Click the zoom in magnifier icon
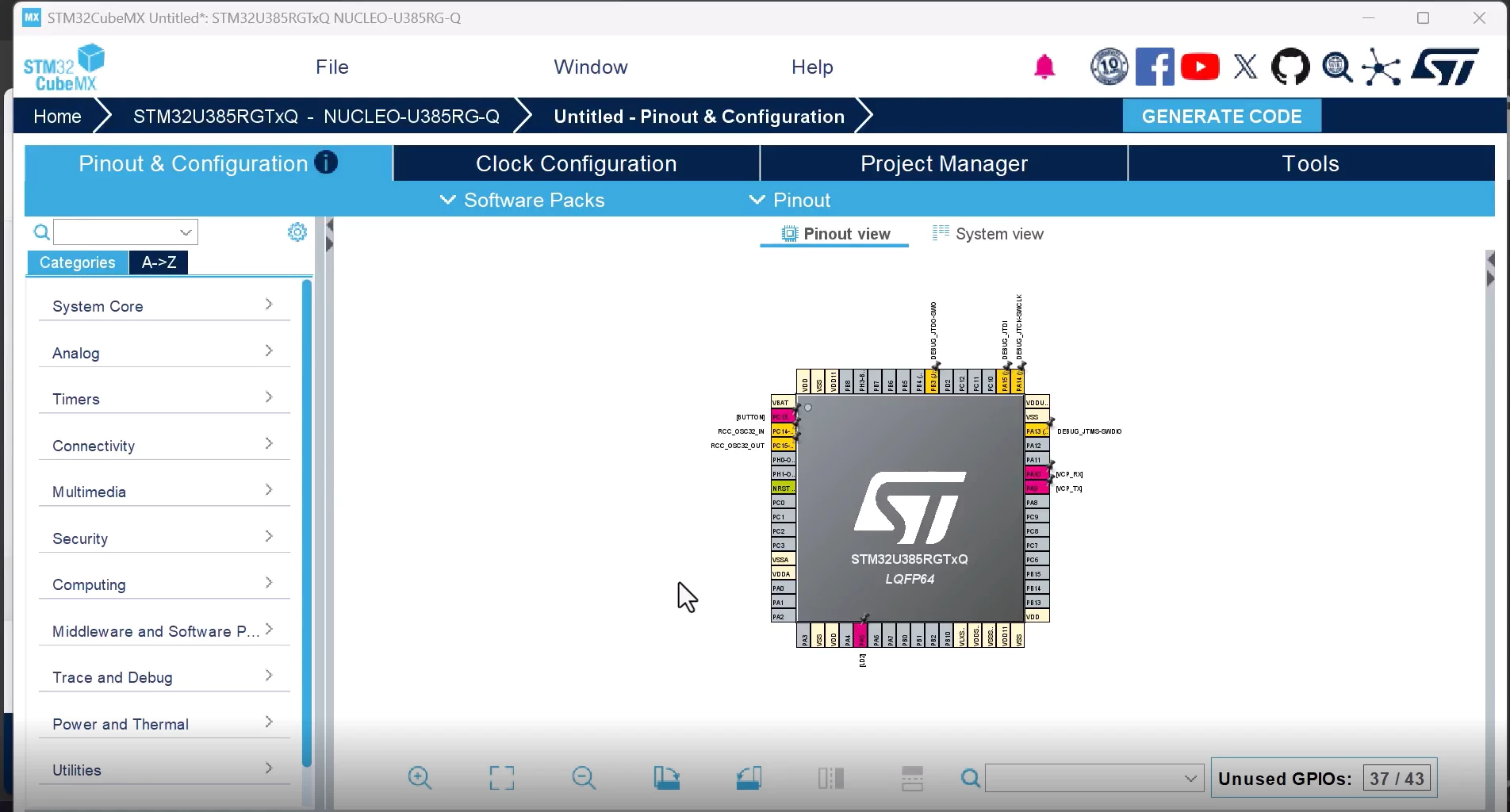1510x812 pixels. pos(420,778)
